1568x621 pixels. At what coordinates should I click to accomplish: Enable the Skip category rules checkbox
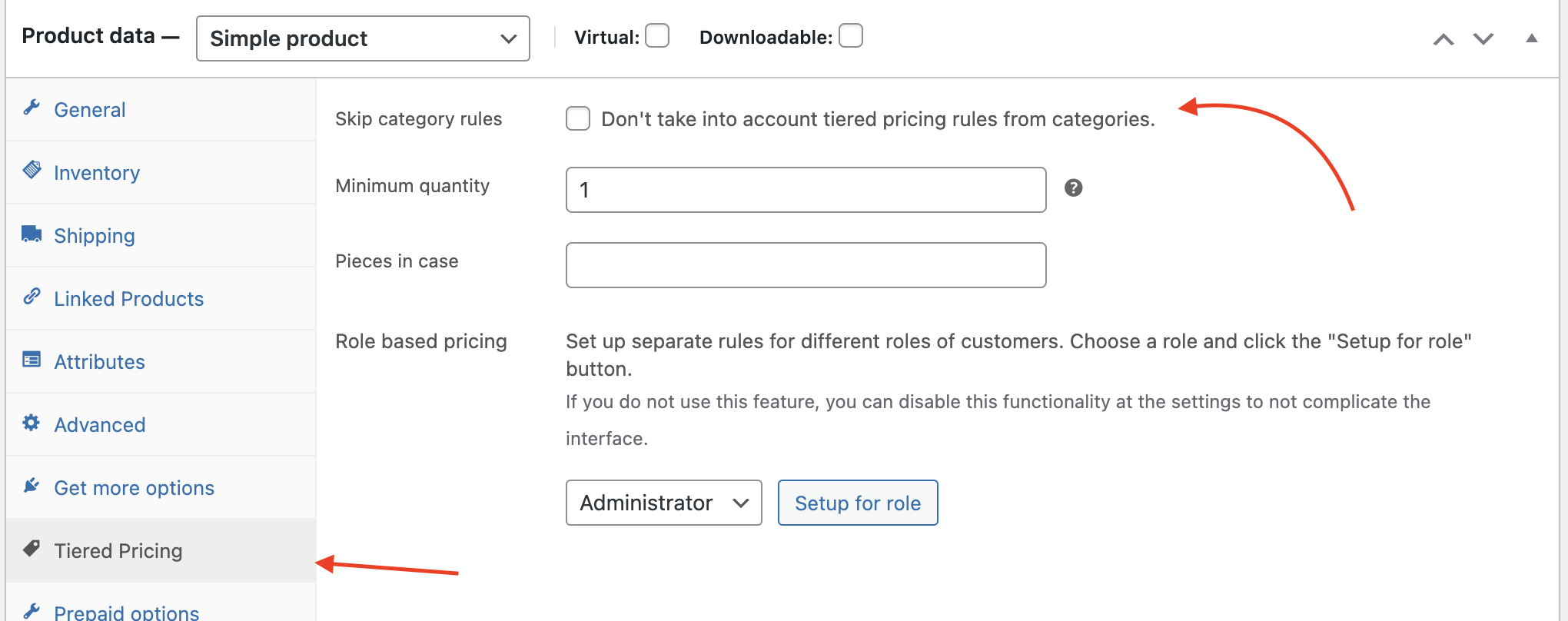[x=578, y=119]
